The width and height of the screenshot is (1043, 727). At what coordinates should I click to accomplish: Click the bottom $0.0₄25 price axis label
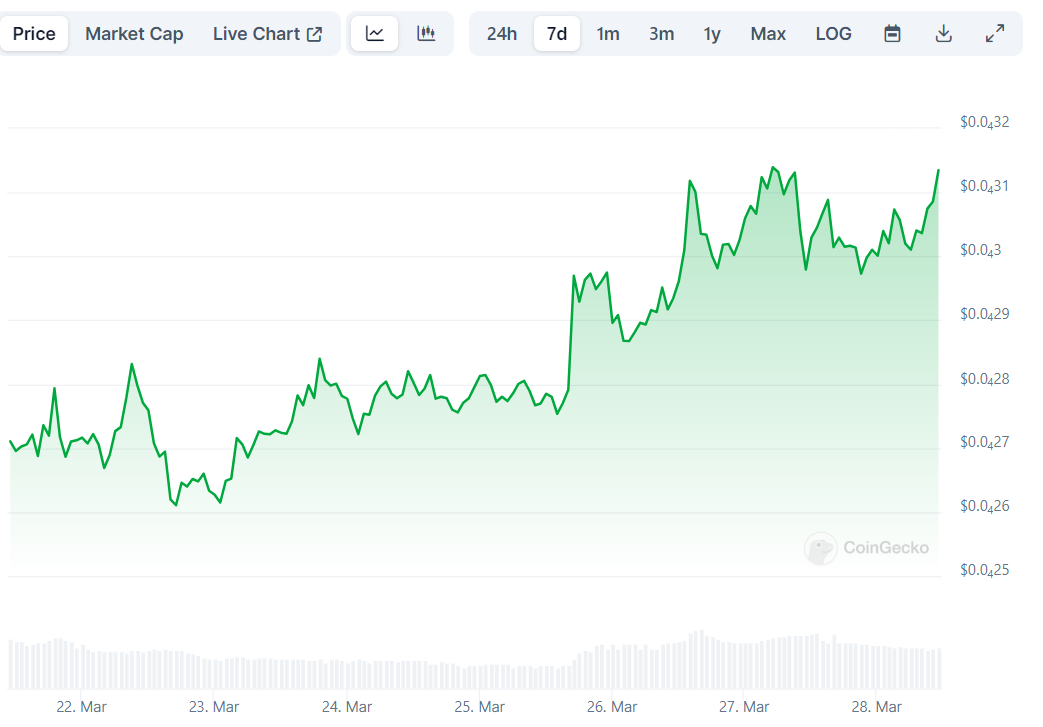pyautogui.click(x=984, y=570)
